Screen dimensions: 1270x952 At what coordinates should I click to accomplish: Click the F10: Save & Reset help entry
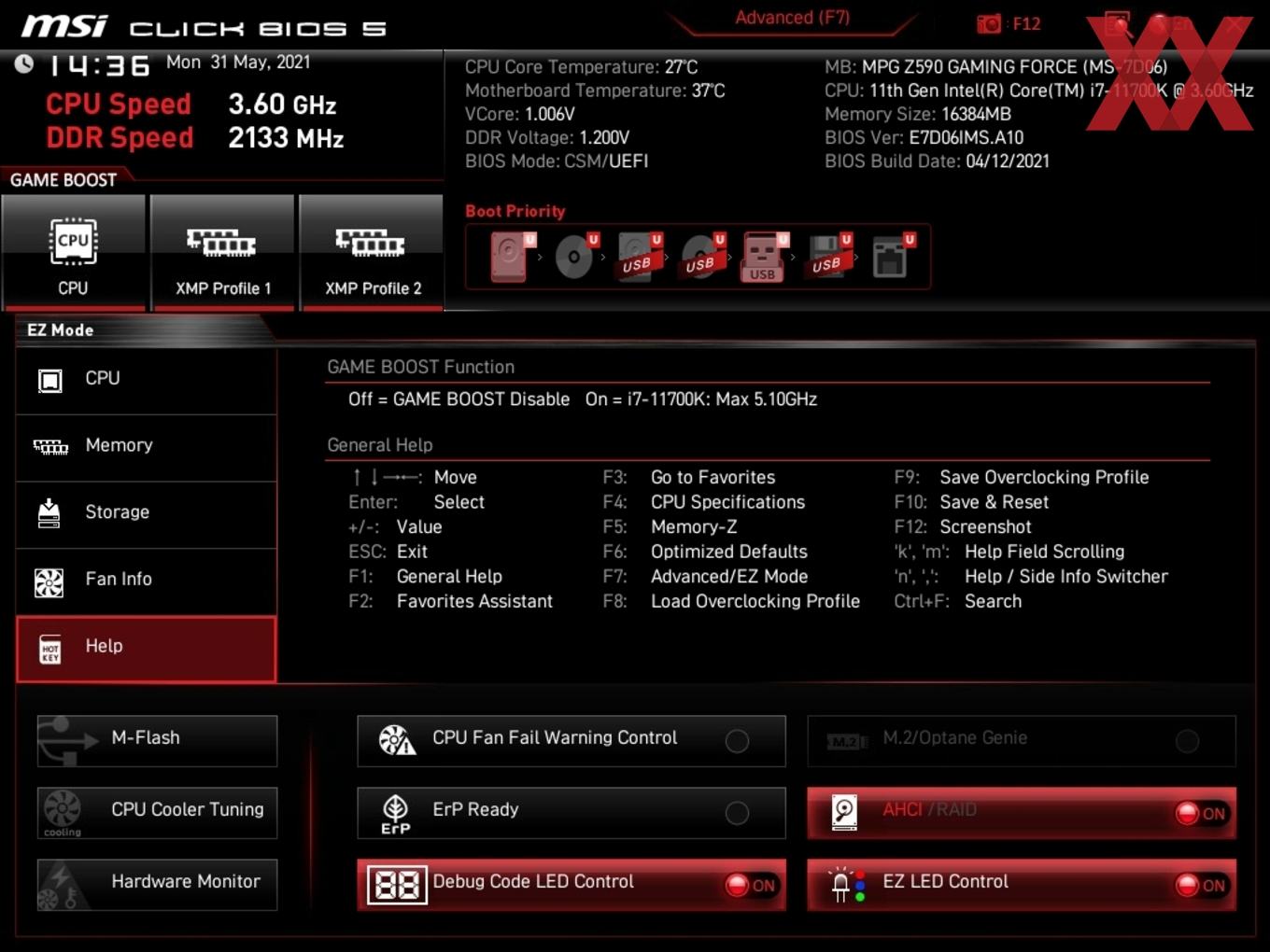971,502
